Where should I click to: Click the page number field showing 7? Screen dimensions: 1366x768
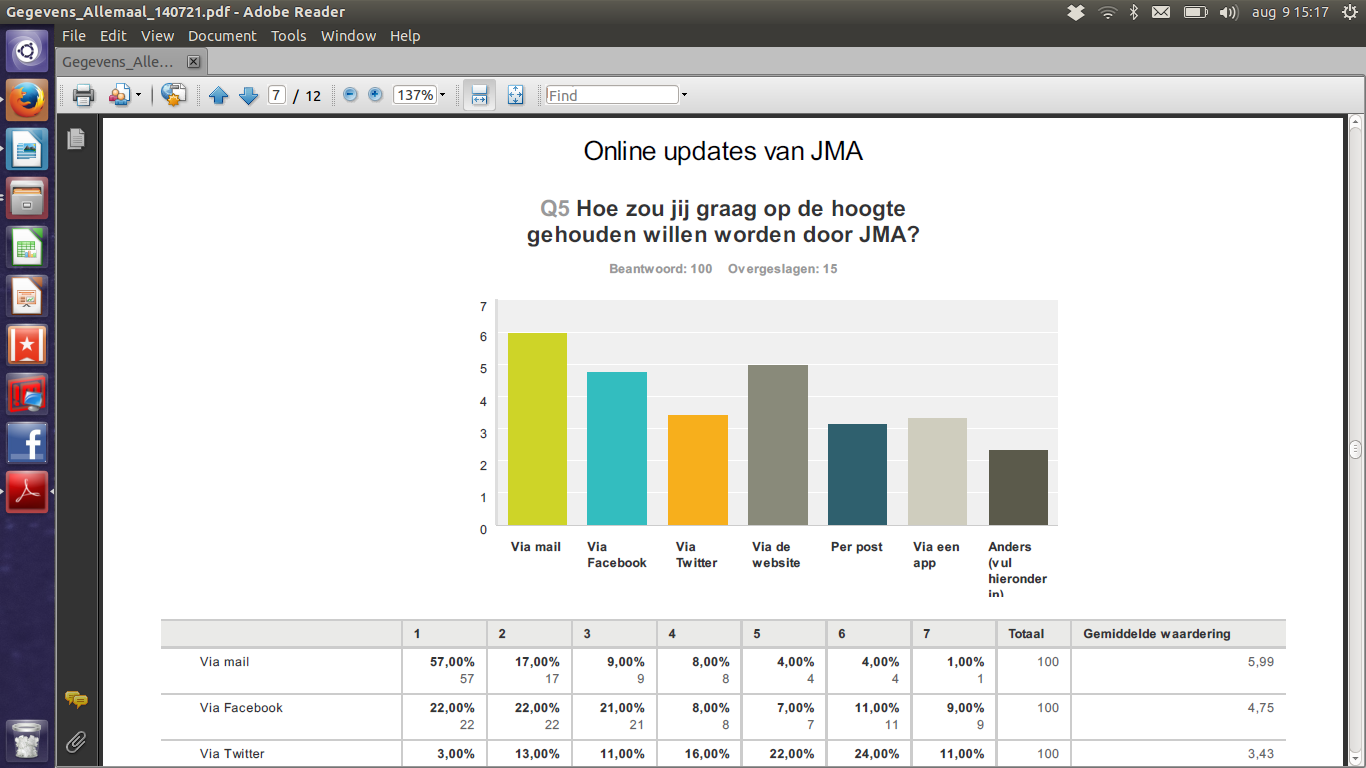(x=277, y=95)
